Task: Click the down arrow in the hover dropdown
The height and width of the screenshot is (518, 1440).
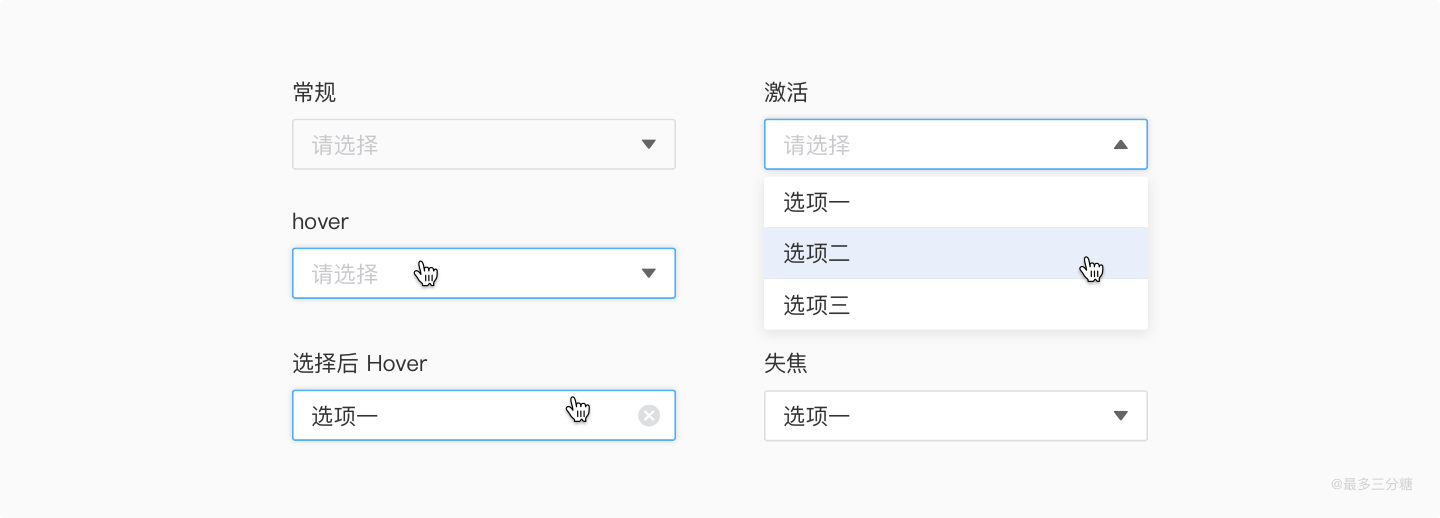Action: [649, 273]
